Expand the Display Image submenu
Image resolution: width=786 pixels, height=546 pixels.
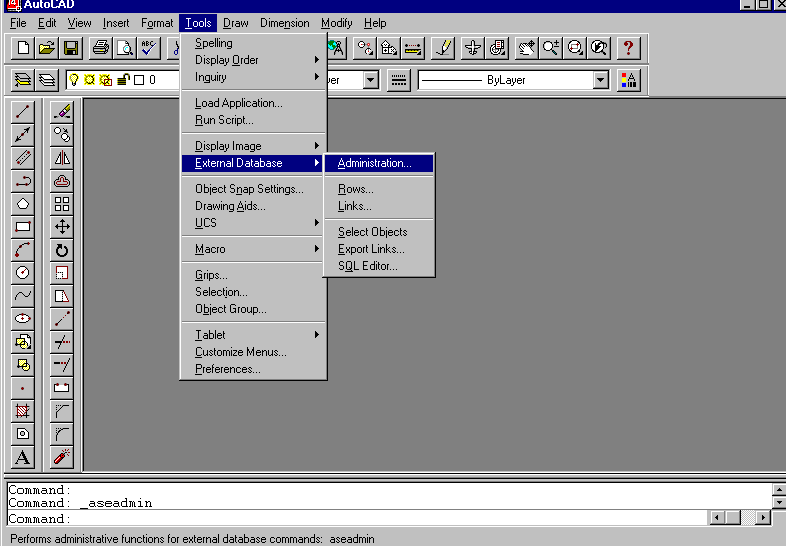(254, 146)
